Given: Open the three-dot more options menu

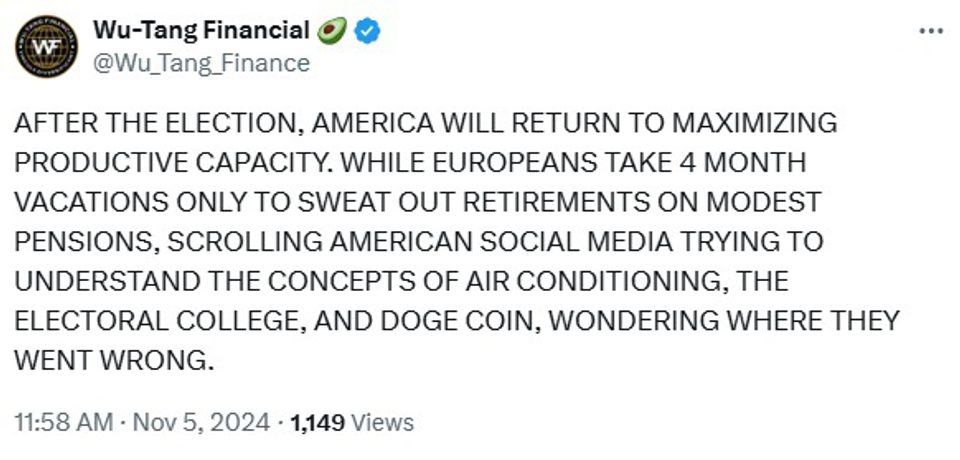Looking at the screenshot, I should 930,31.
